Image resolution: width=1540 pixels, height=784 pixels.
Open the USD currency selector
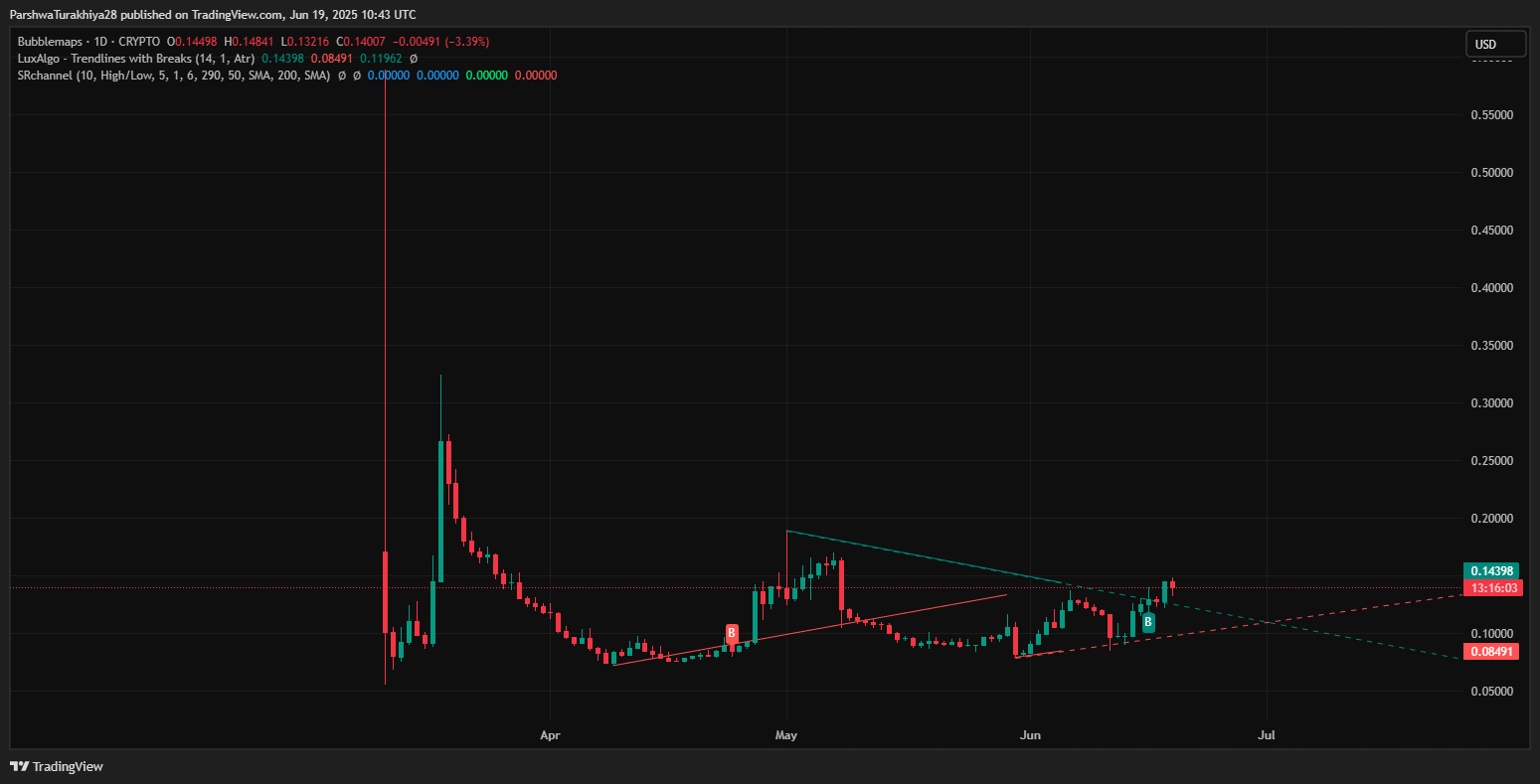(x=1494, y=45)
